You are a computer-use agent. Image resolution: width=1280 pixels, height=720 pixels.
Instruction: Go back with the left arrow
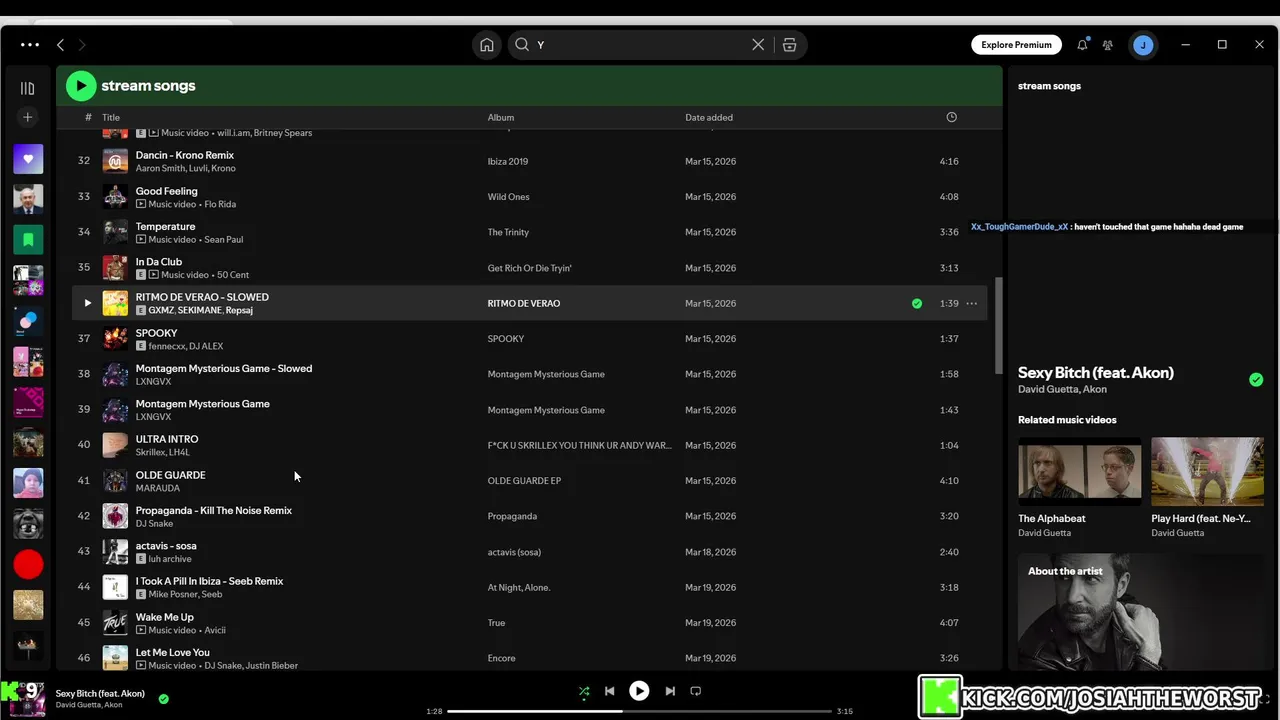(61, 45)
